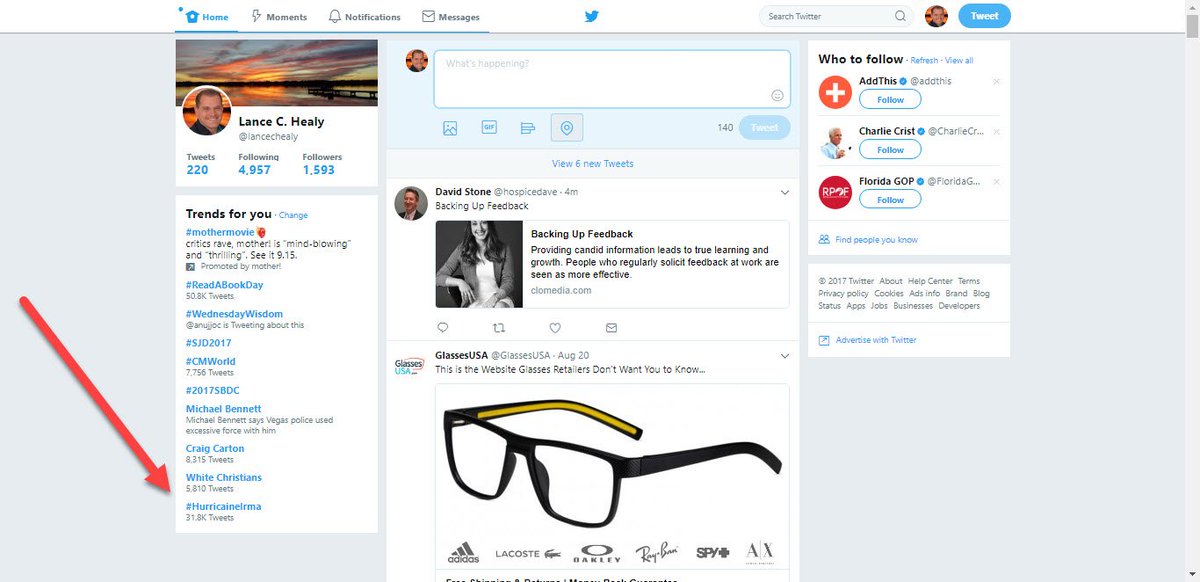
Task: View the 220 Tweets count
Action: coord(200,164)
